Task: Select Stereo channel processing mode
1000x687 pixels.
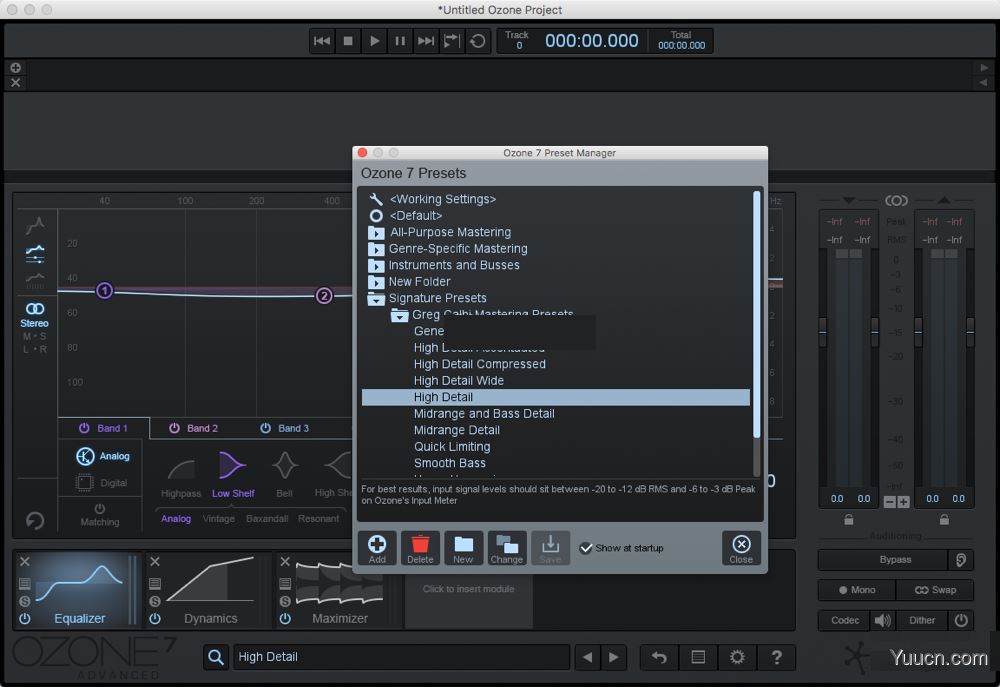Action: [34, 315]
